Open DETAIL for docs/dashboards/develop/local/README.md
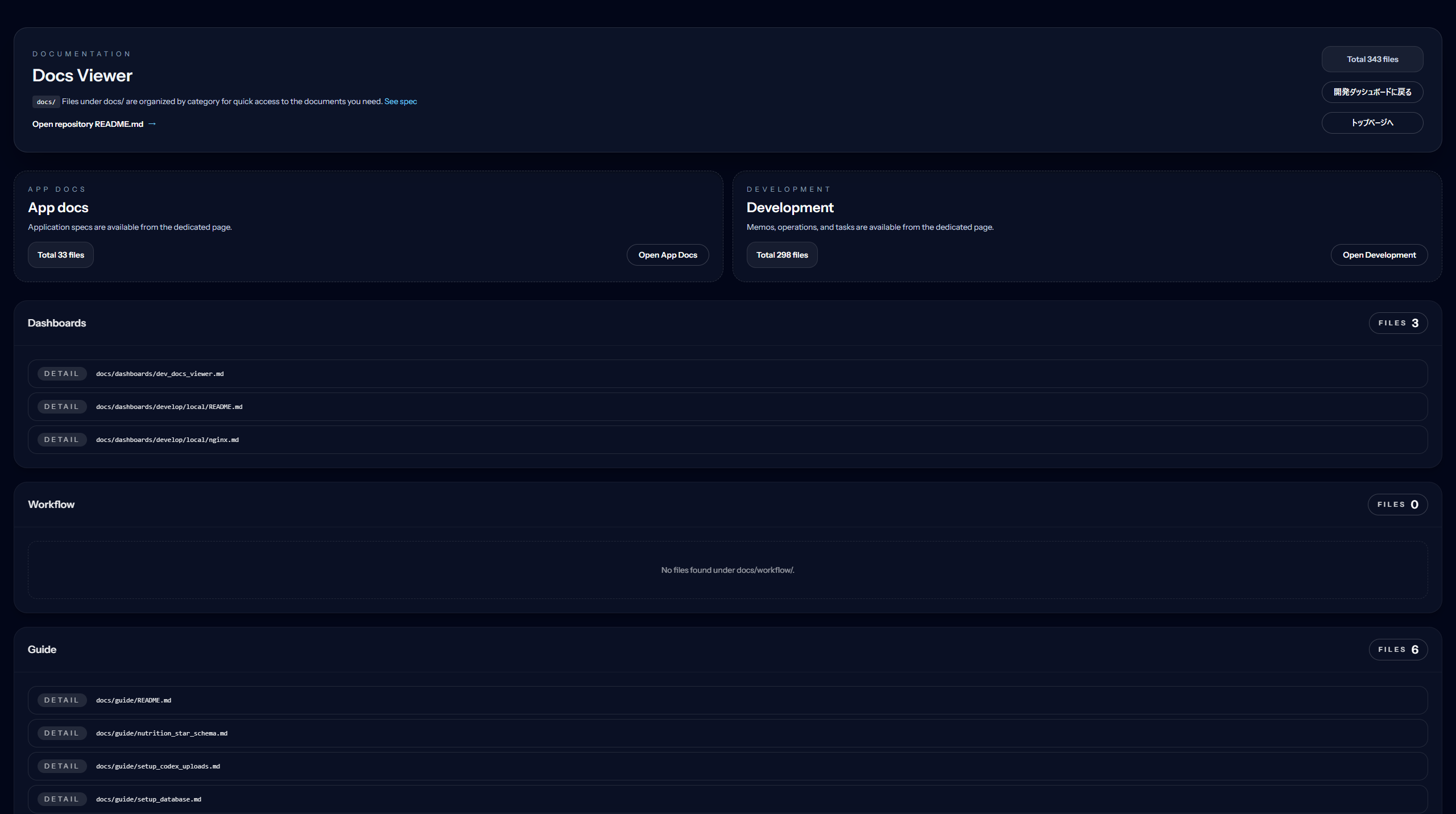1456x814 pixels. [x=62, y=406]
